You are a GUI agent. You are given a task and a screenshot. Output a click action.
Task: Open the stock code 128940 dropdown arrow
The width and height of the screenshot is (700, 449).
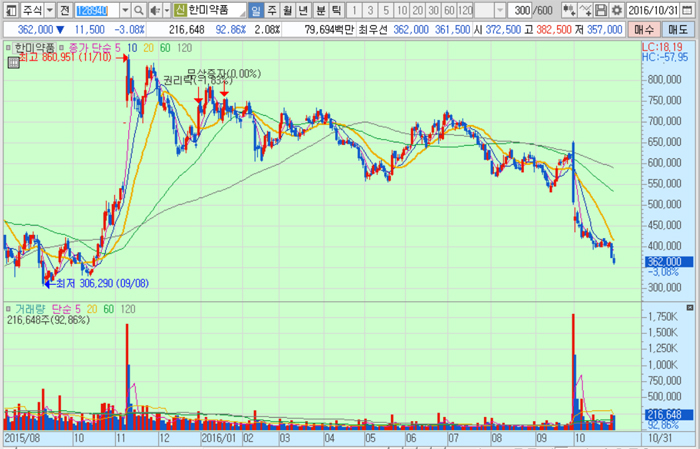click(125, 9)
